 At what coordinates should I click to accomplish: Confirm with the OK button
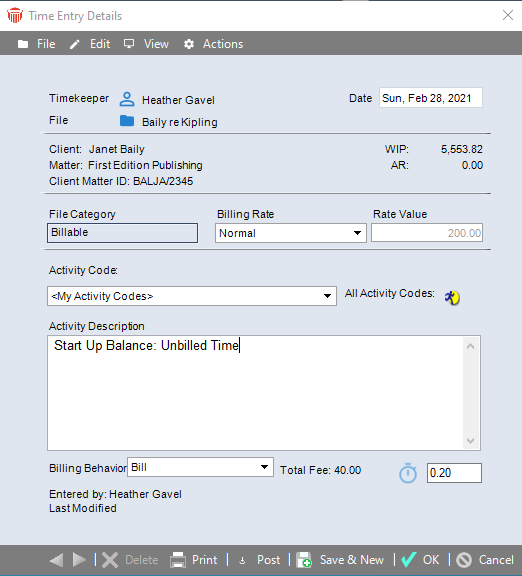(420, 560)
